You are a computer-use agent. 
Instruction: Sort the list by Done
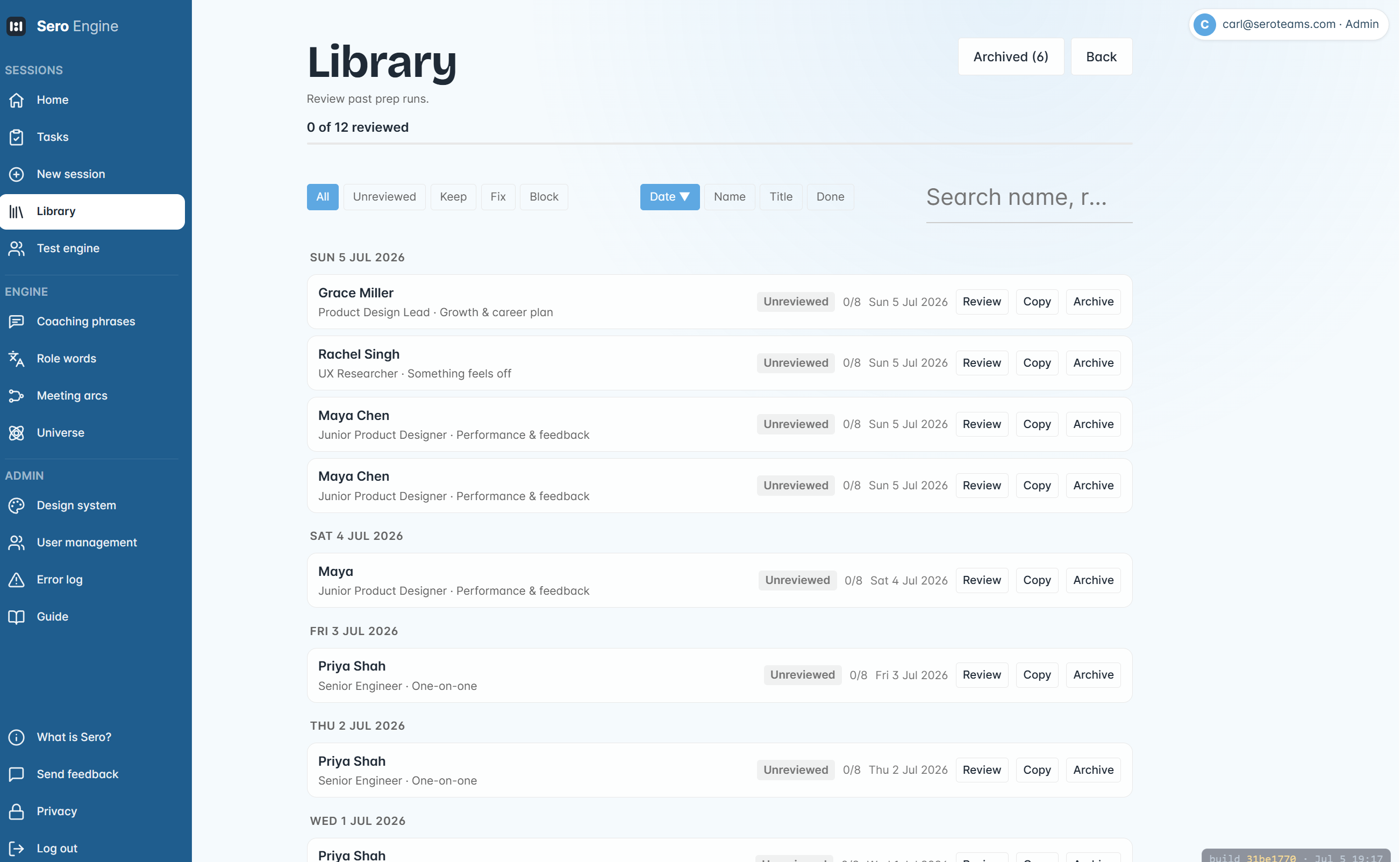tap(830, 197)
